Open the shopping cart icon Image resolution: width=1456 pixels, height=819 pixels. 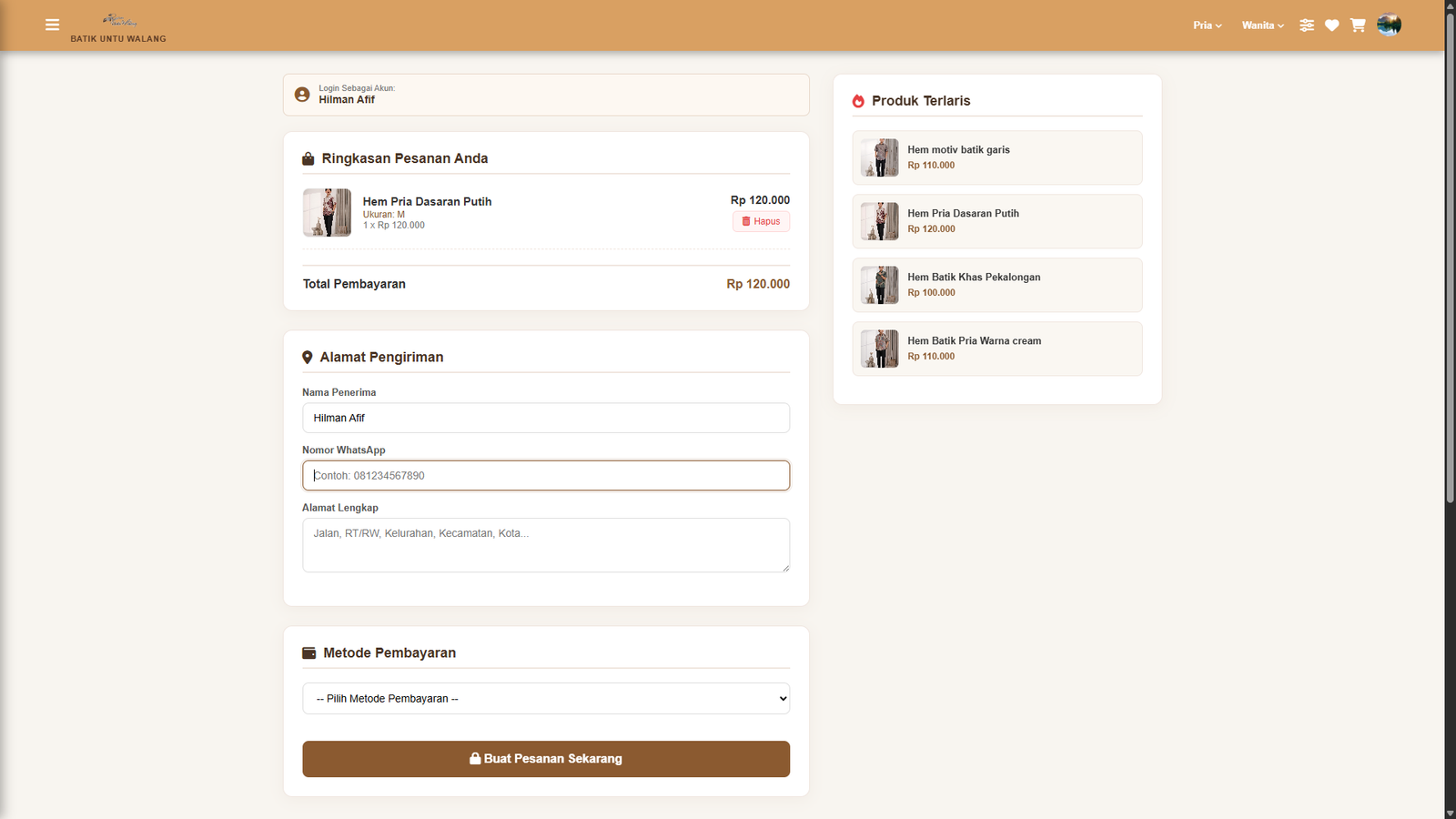pos(1358,25)
